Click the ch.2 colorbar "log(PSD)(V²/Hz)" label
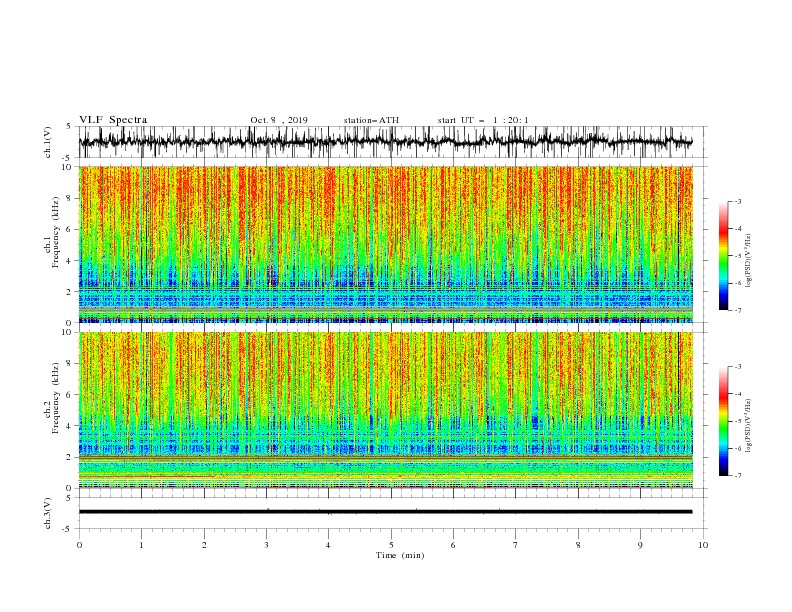The height and width of the screenshot is (612, 792). [x=749, y=425]
